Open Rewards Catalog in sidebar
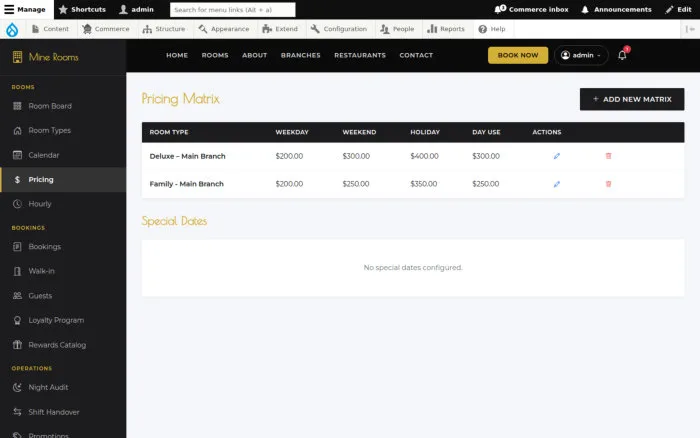This screenshot has height=438, width=700. click(63, 345)
